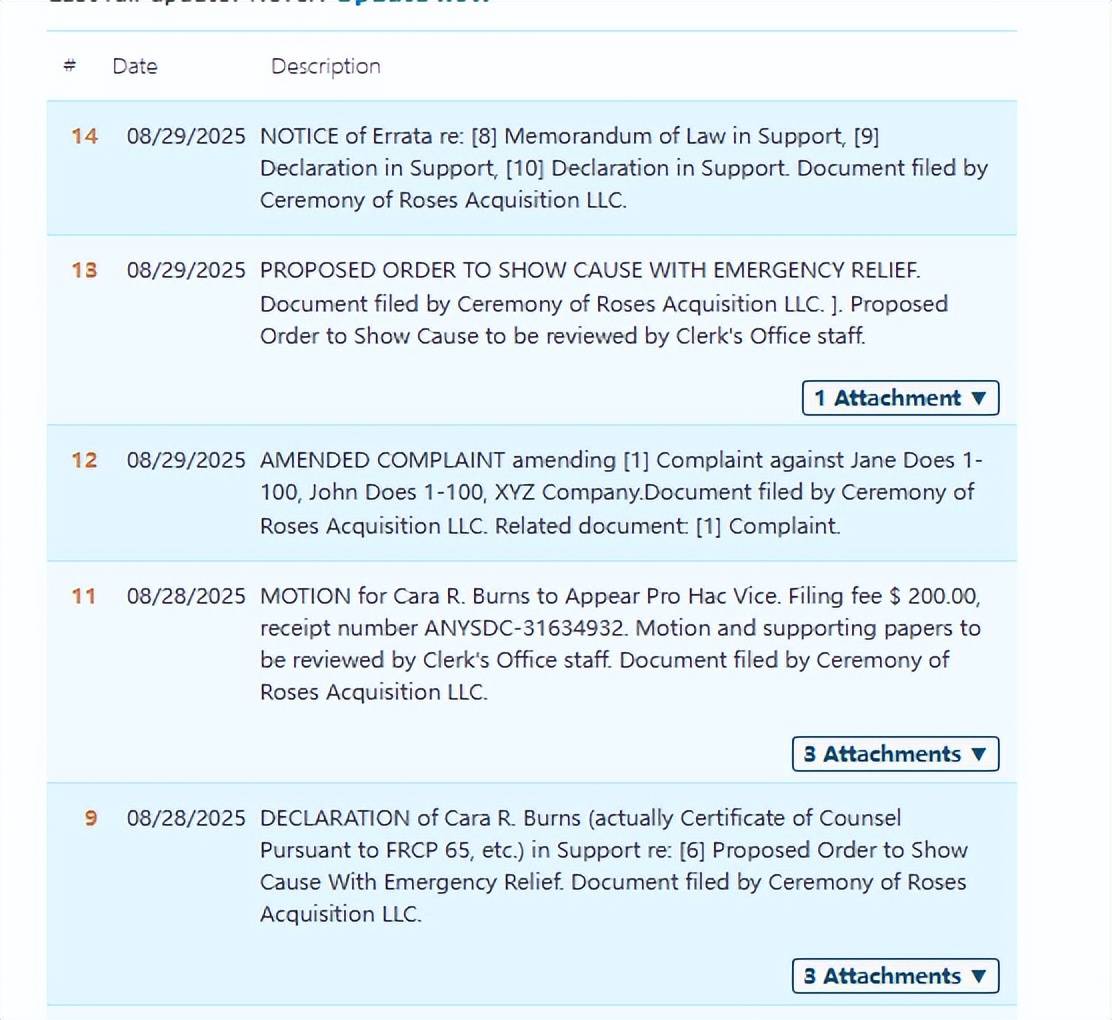The width and height of the screenshot is (1112, 1020).
Task: Click the Motion for Cara R. Burns description
Action: click(x=620, y=644)
